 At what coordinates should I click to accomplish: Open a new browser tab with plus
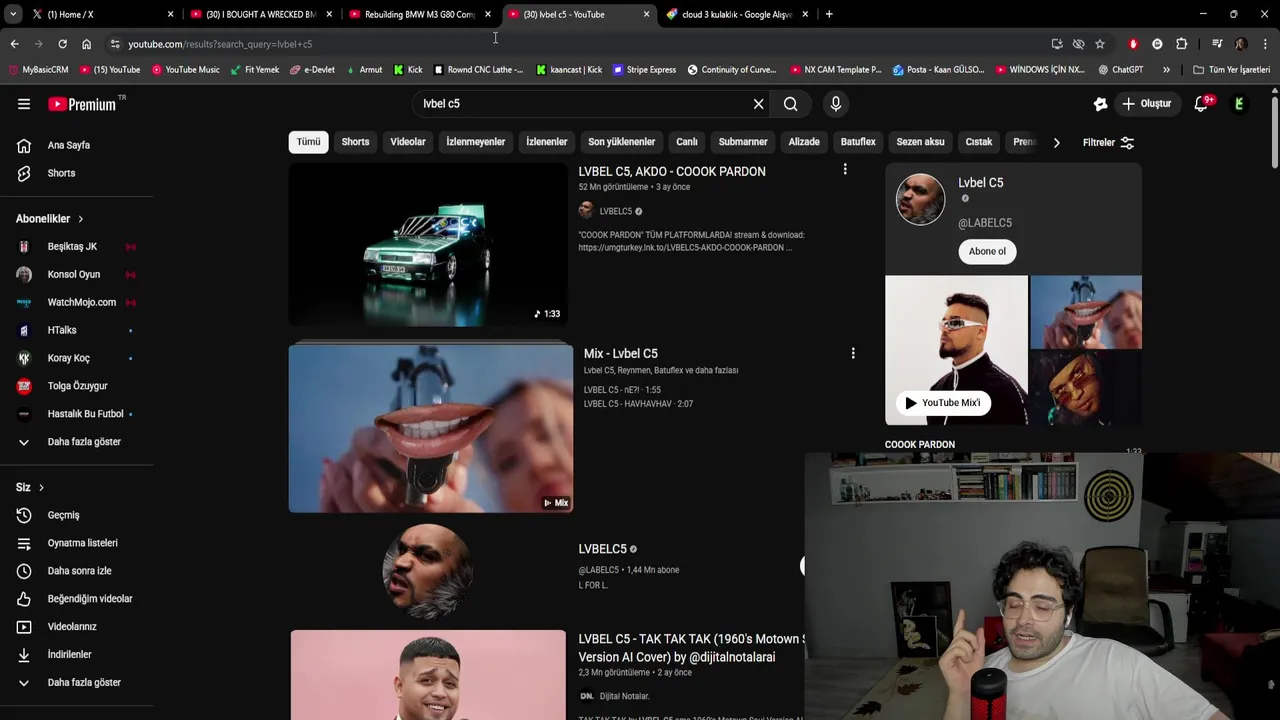[829, 14]
